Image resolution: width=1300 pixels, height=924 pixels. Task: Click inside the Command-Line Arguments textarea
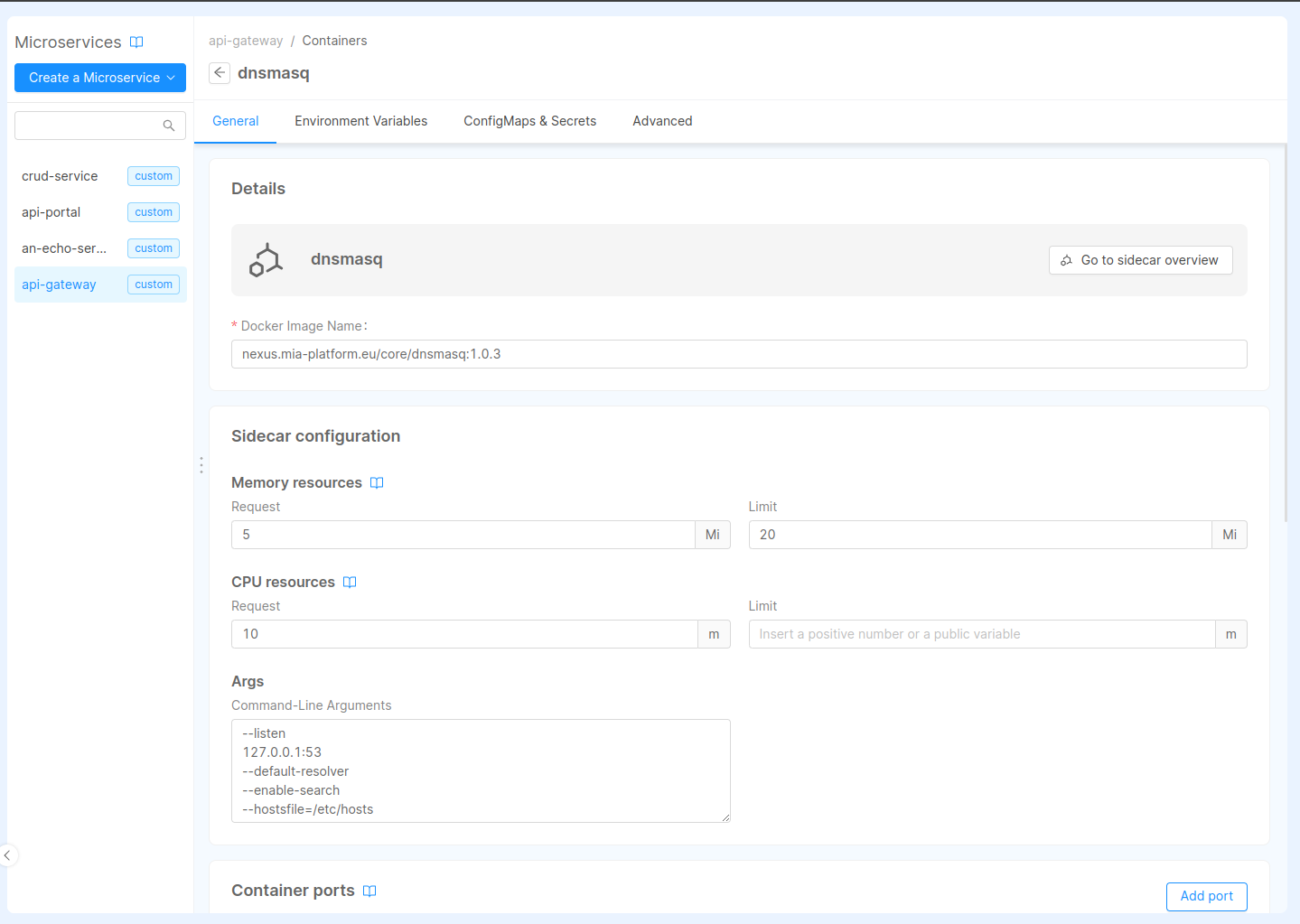point(480,770)
